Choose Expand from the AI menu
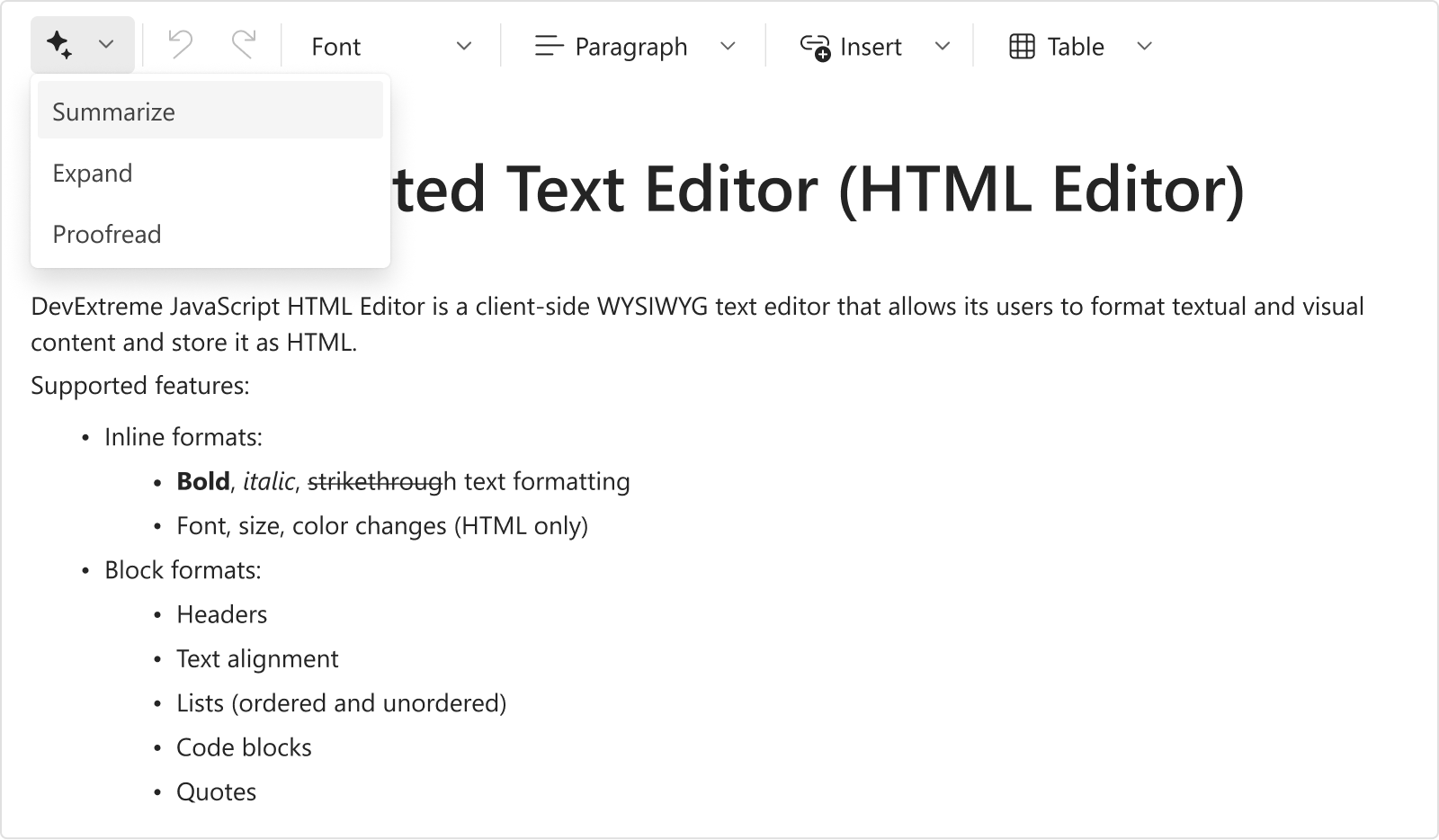The height and width of the screenshot is (840, 1439). 210,173
